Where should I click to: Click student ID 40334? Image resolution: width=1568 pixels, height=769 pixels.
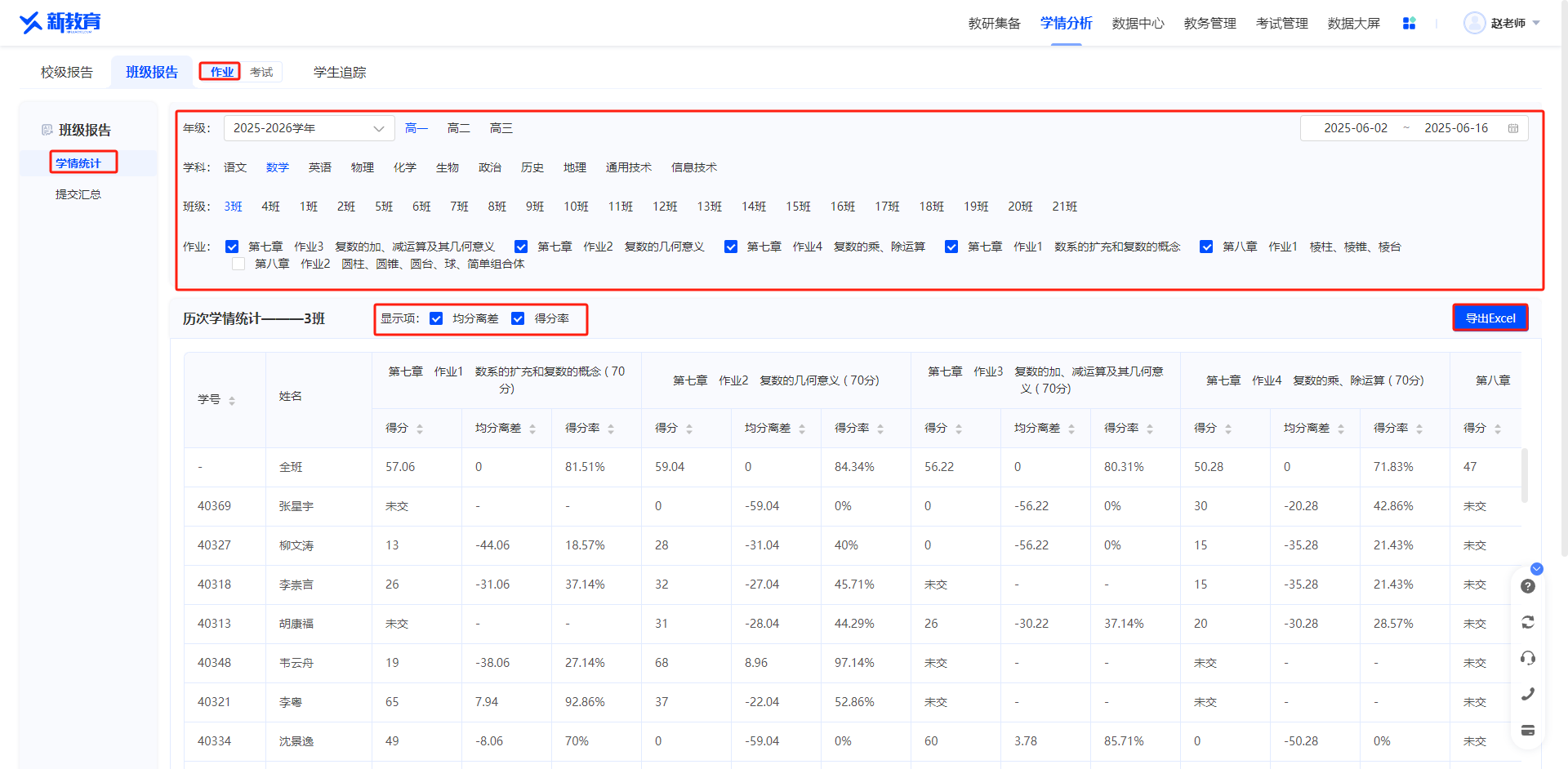click(x=214, y=741)
